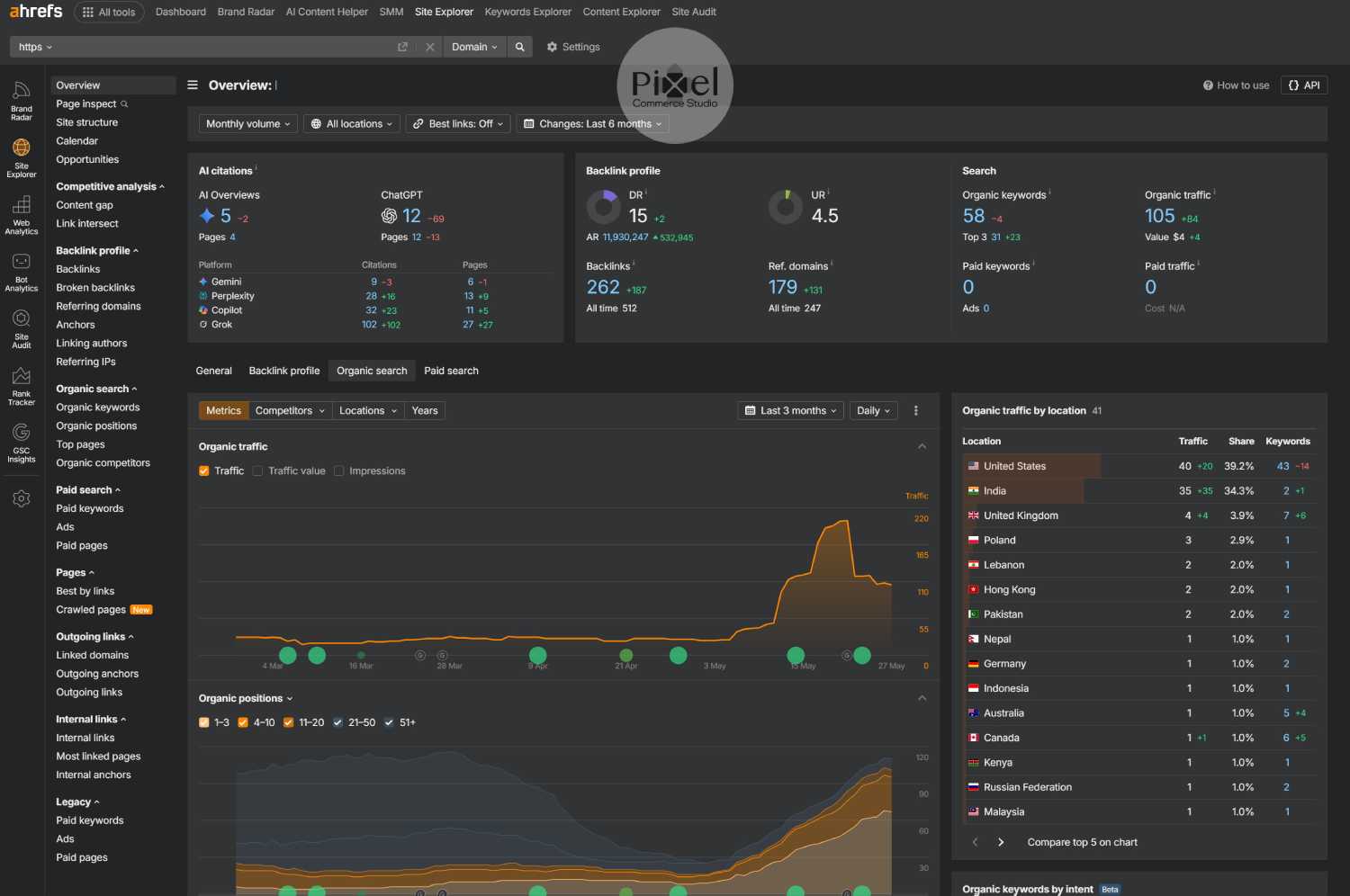Screen dimensions: 1350x896
Task: Switch to the General tab
Action: (214, 371)
